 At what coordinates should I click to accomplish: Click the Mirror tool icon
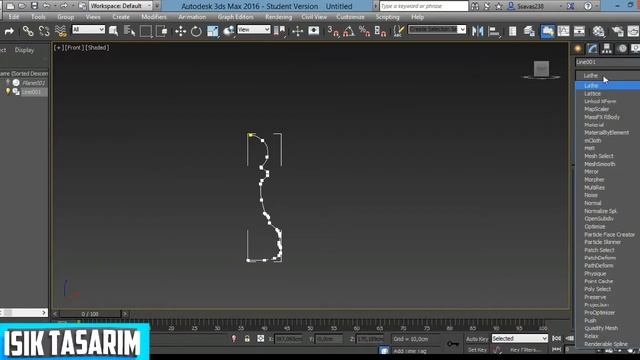(477, 31)
